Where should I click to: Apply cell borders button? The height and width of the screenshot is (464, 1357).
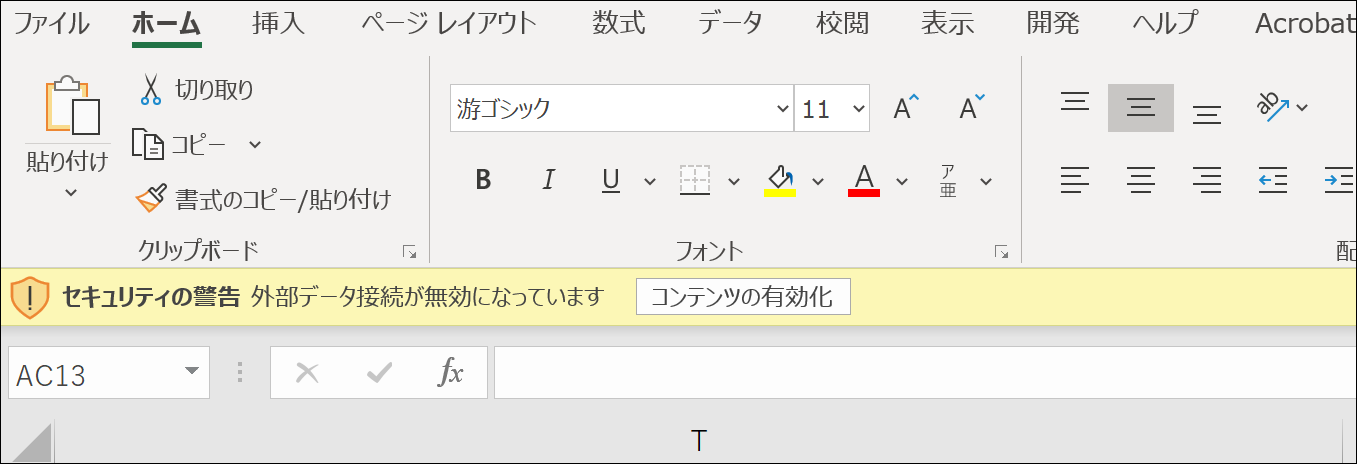pos(695,180)
